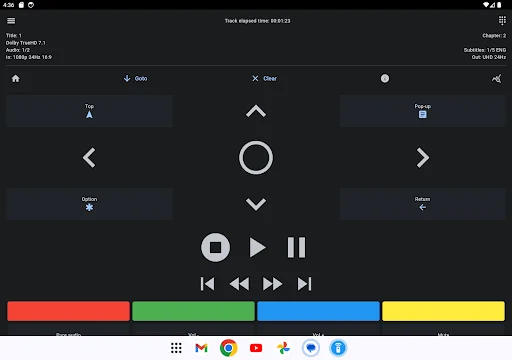Click the 'Dolby TrueHD 7.1' text
The height and width of the screenshot is (360, 512).
[26, 43]
